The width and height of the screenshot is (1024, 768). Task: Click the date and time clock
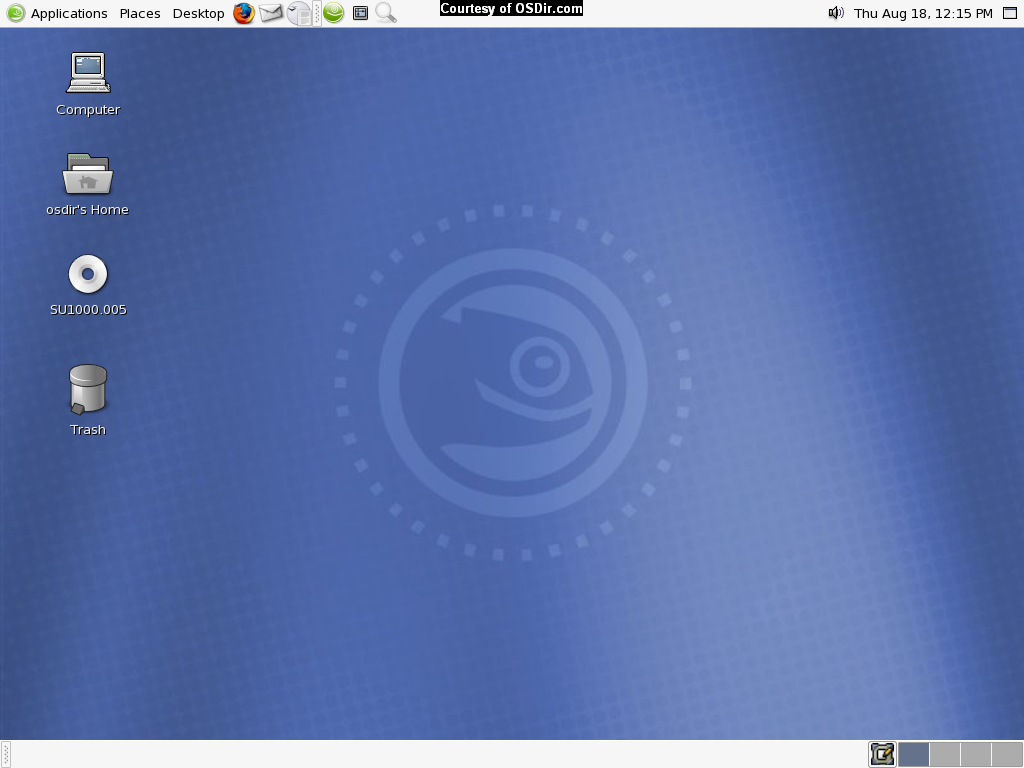[923, 13]
